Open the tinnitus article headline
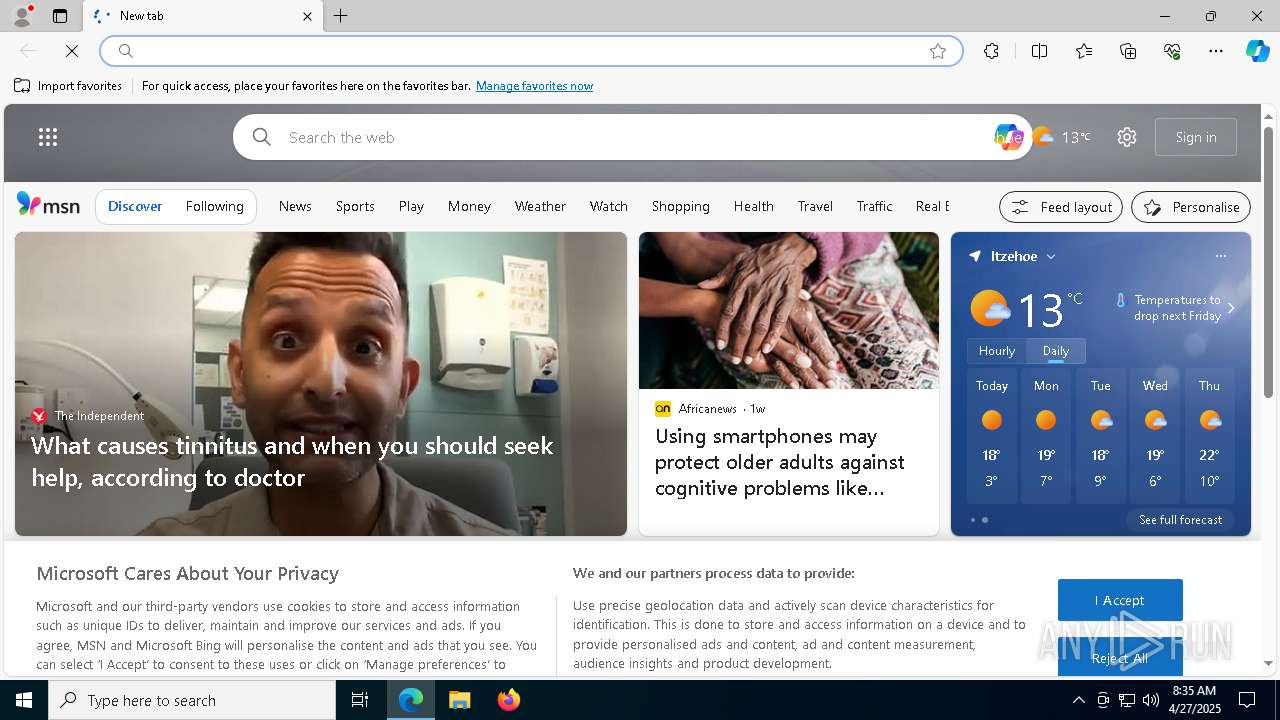Image resolution: width=1280 pixels, height=720 pixels. click(292, 461)
